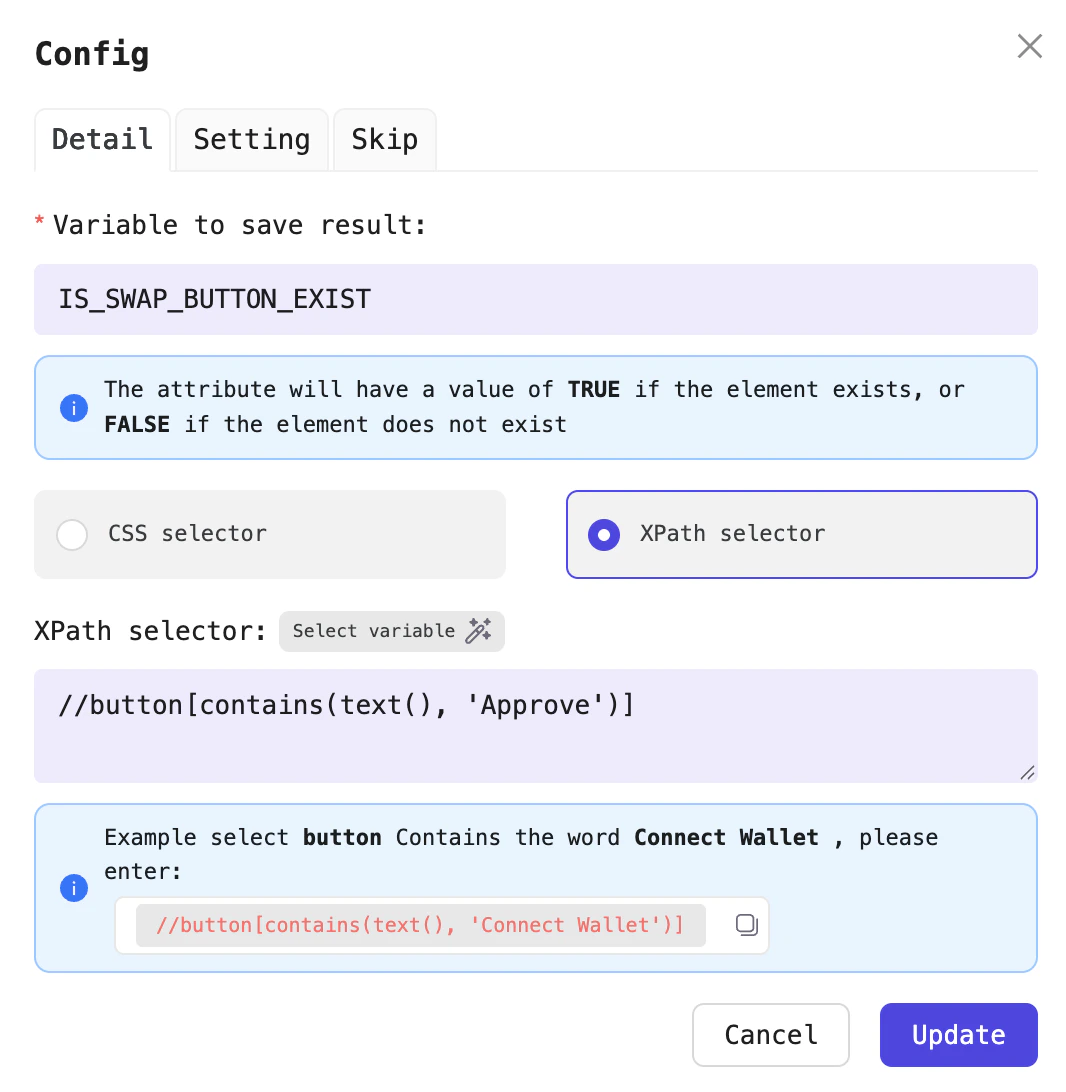Click the info icon beside the example text
The height and width of the screenshot is (1092, 1066).
(73, 888)
